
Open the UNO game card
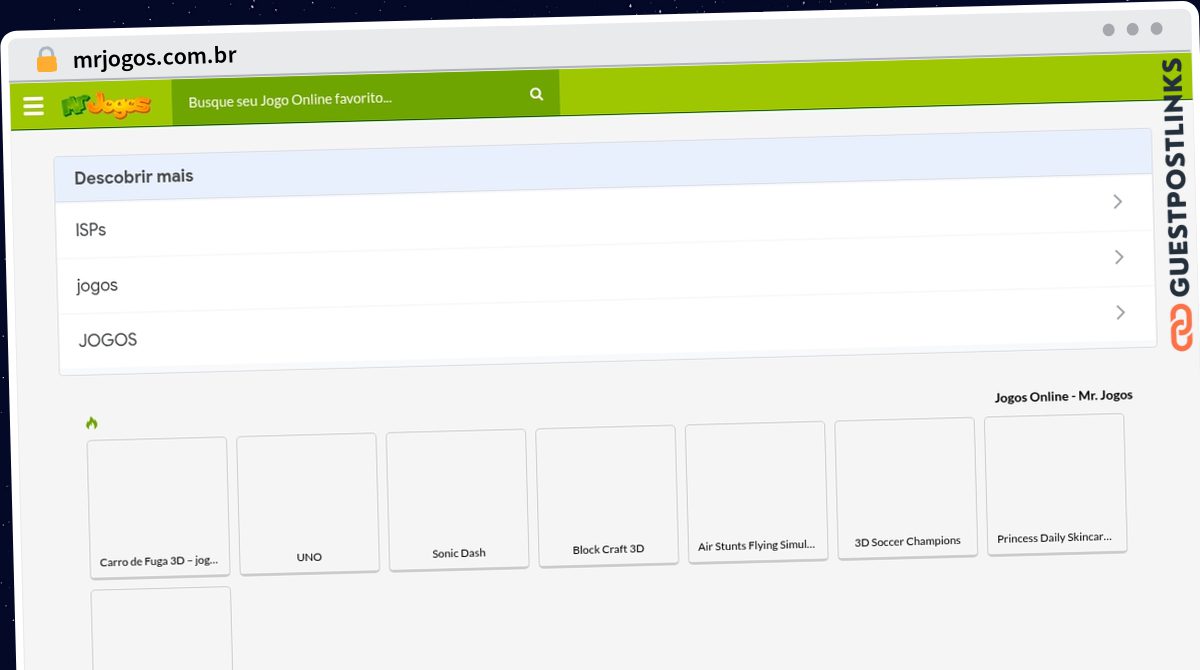click(308, 503)
